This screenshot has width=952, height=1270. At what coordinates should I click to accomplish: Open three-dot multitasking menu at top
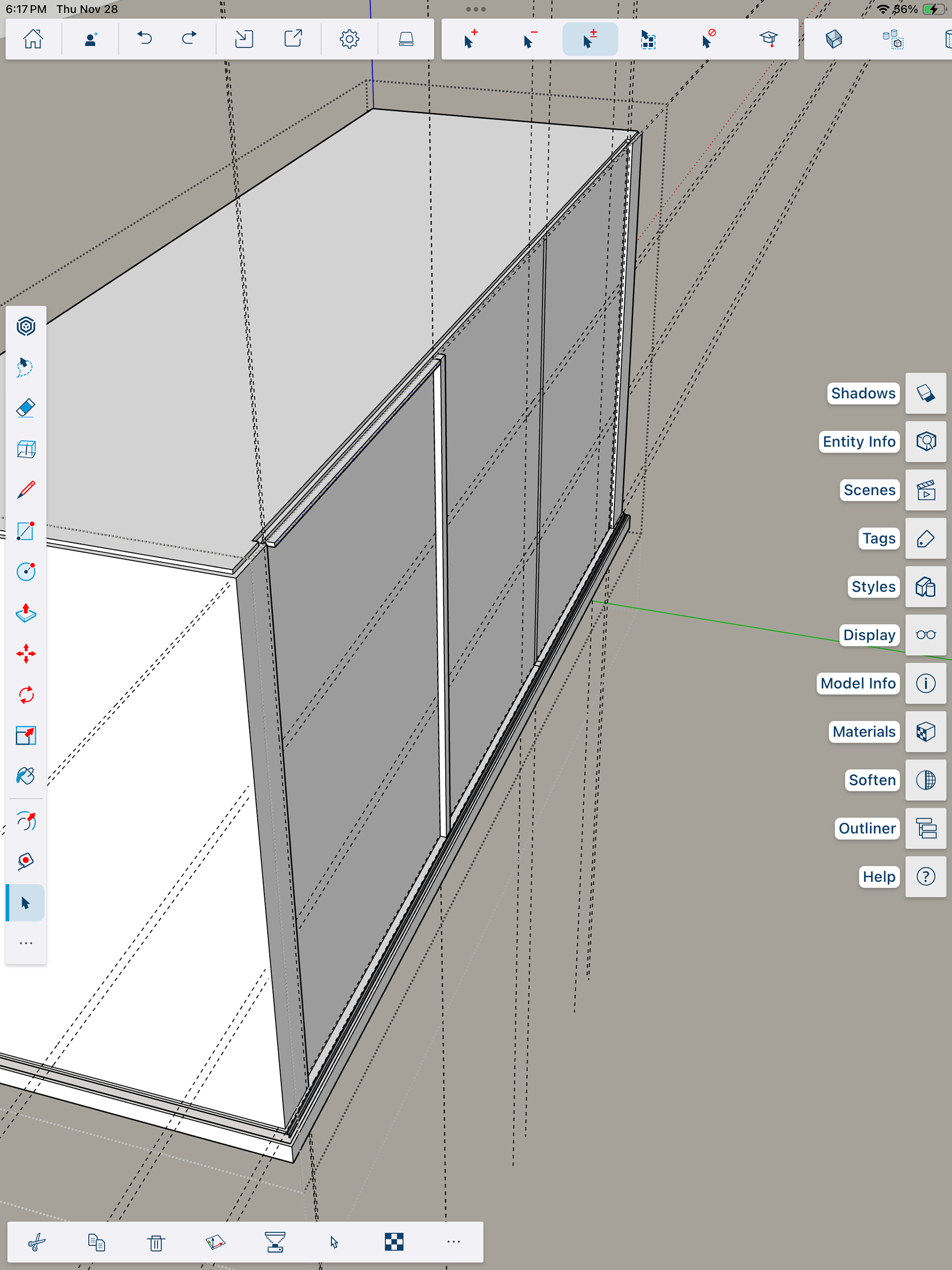[476, 9]
